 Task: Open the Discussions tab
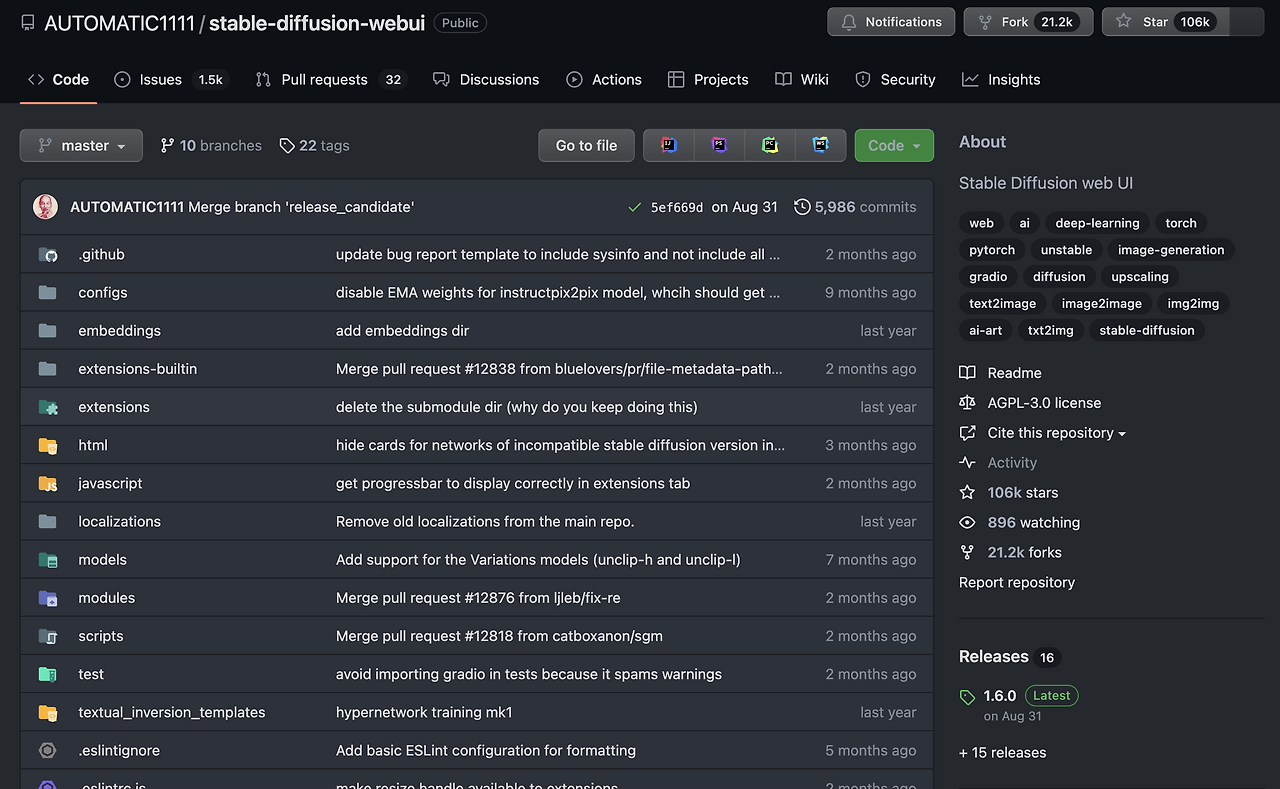(x=487, y=79)
